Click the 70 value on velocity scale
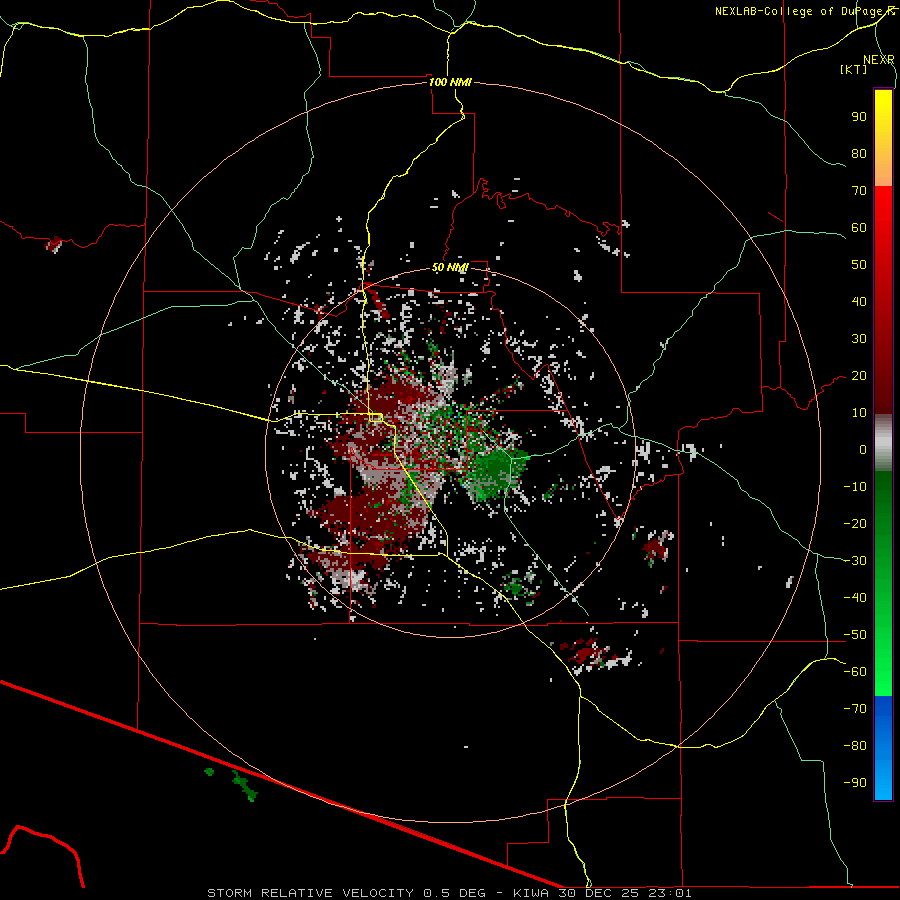The image size is (900, 900). 859,191
